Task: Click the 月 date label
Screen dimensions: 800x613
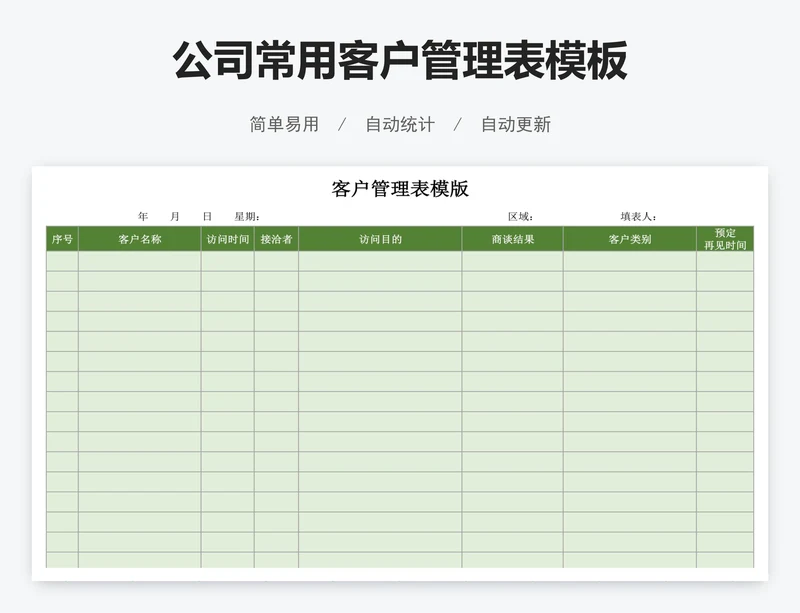Action: [x=175, y=216]
